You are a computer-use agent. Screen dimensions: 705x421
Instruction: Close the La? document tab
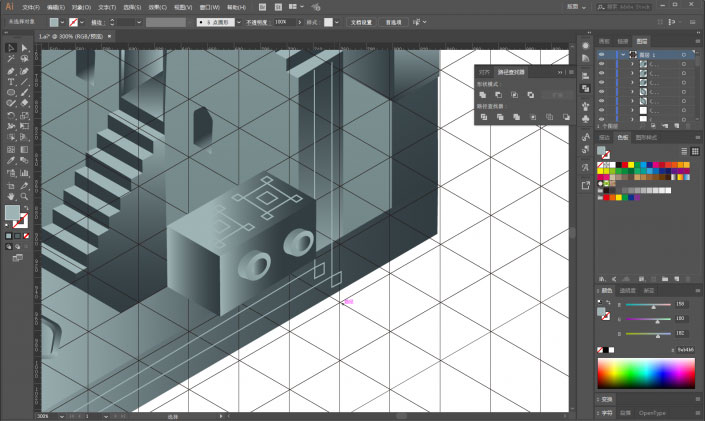point(109,36)
